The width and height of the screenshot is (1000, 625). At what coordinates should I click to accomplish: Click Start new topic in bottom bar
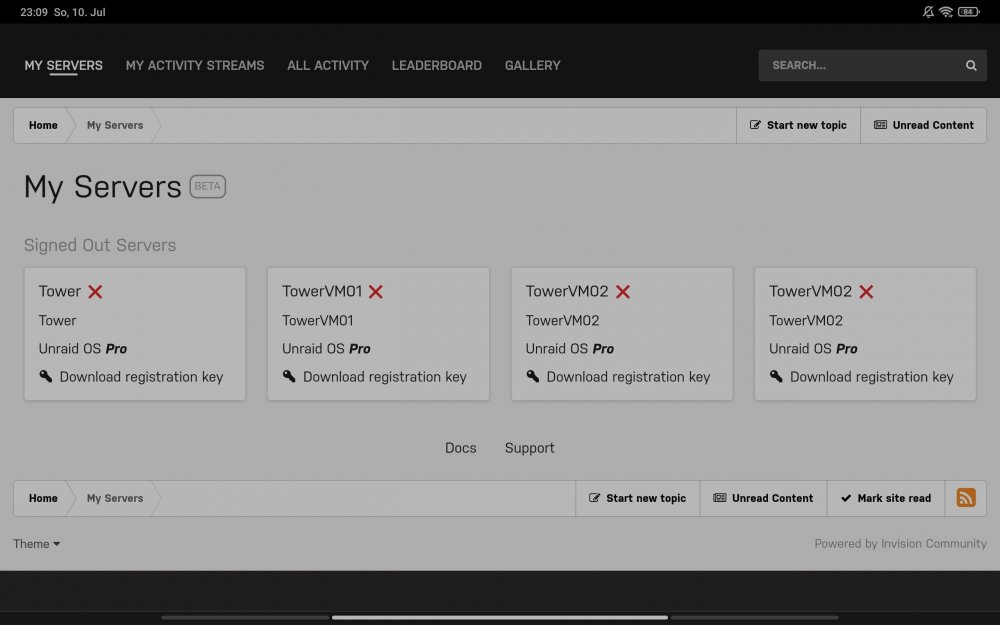pos(637,498)
